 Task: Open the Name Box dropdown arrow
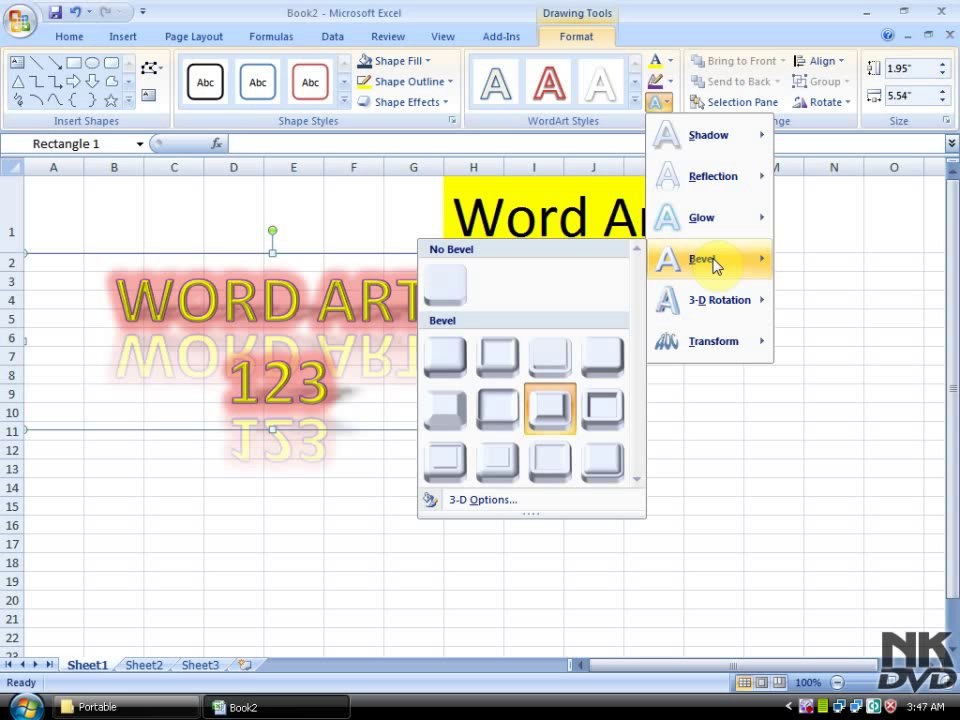pyautogui.click(x=140, y=144)
